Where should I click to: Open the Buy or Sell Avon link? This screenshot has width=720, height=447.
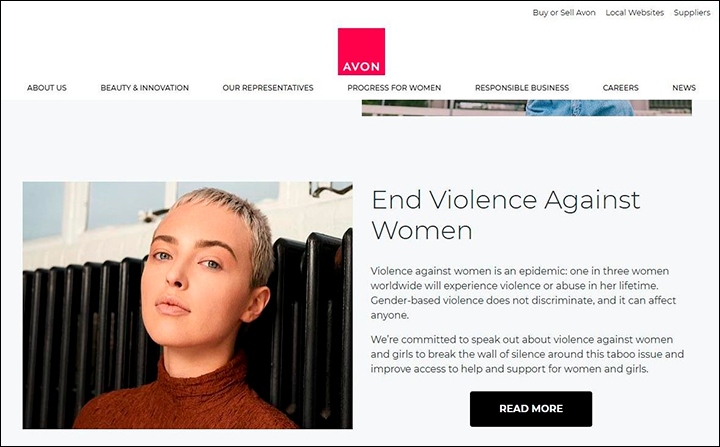(564, 13)
